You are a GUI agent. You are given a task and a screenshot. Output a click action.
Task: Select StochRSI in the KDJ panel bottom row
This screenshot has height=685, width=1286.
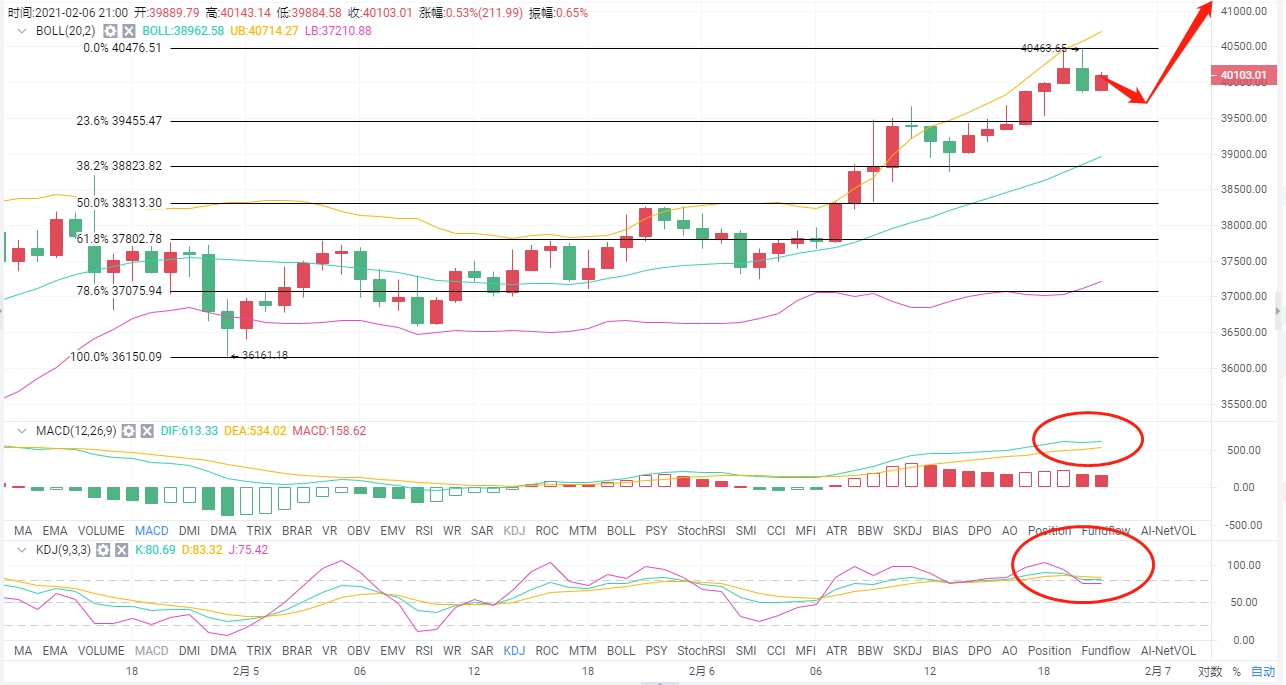702,650
